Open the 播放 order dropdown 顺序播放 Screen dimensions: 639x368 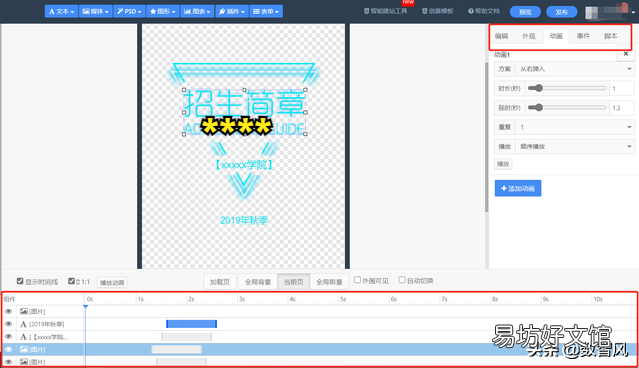(x=575, y=146)
